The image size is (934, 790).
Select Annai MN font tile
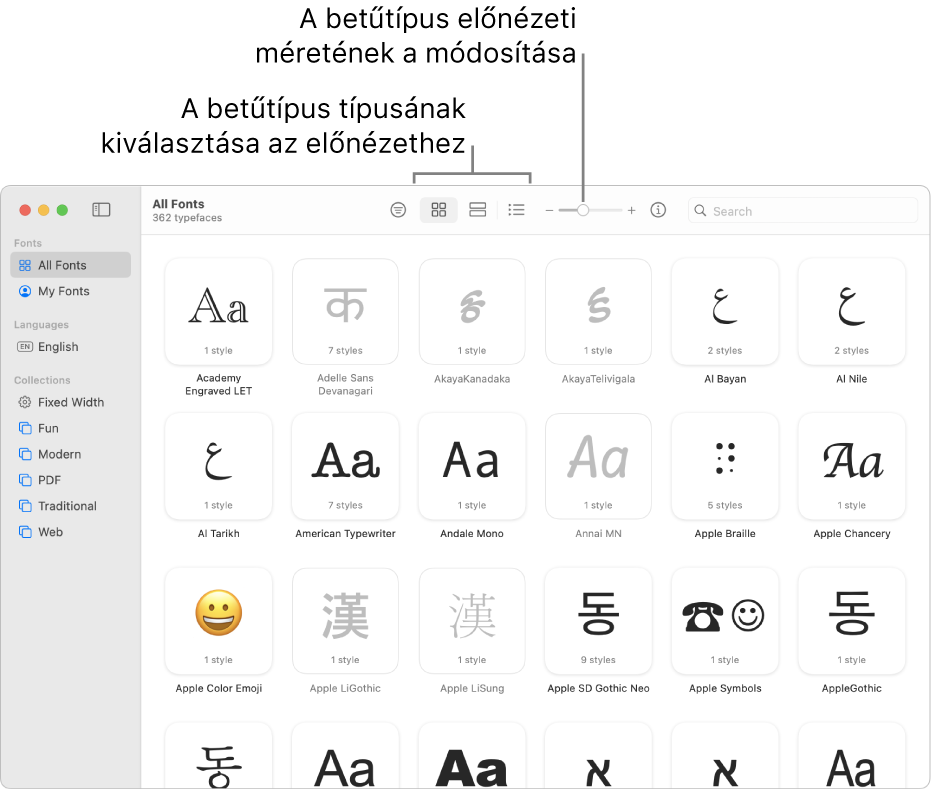(599, 466)
